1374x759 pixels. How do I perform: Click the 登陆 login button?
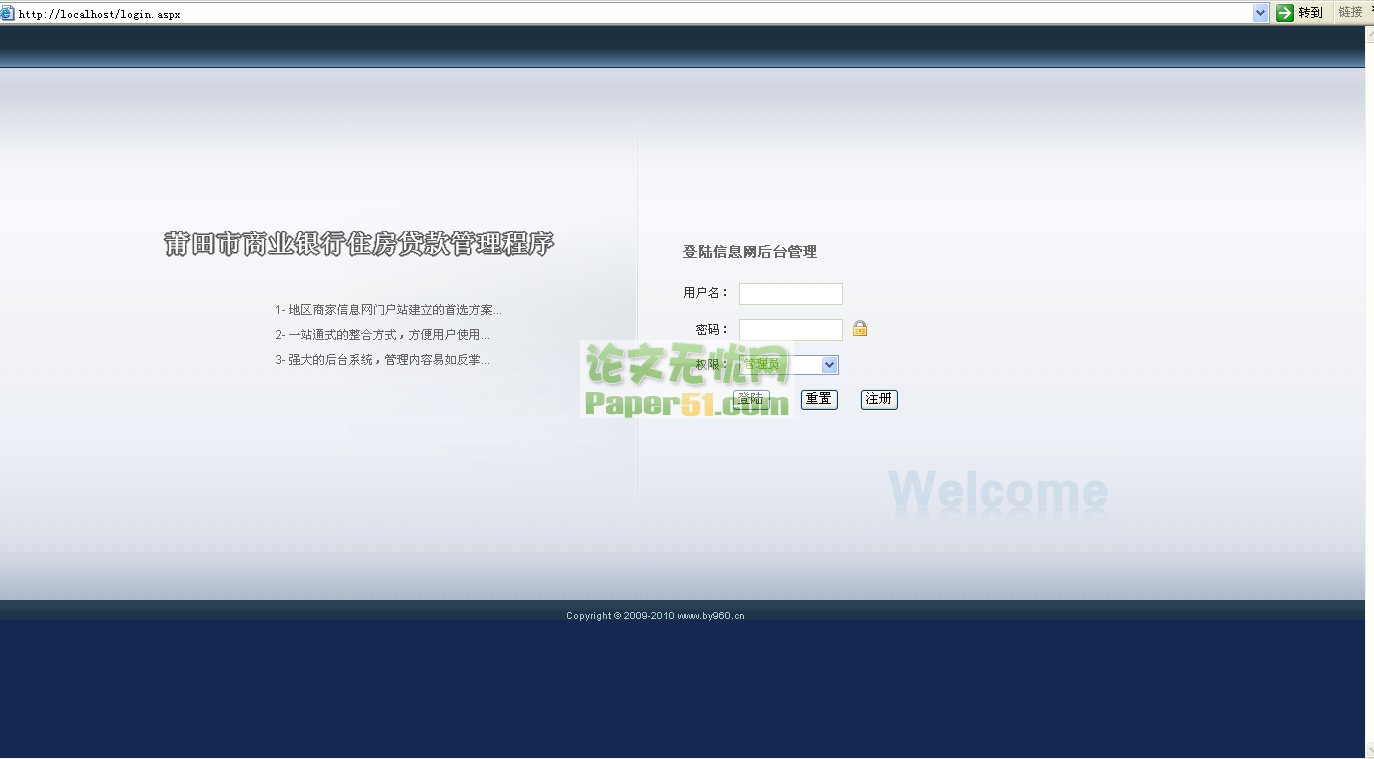point(751,400)
